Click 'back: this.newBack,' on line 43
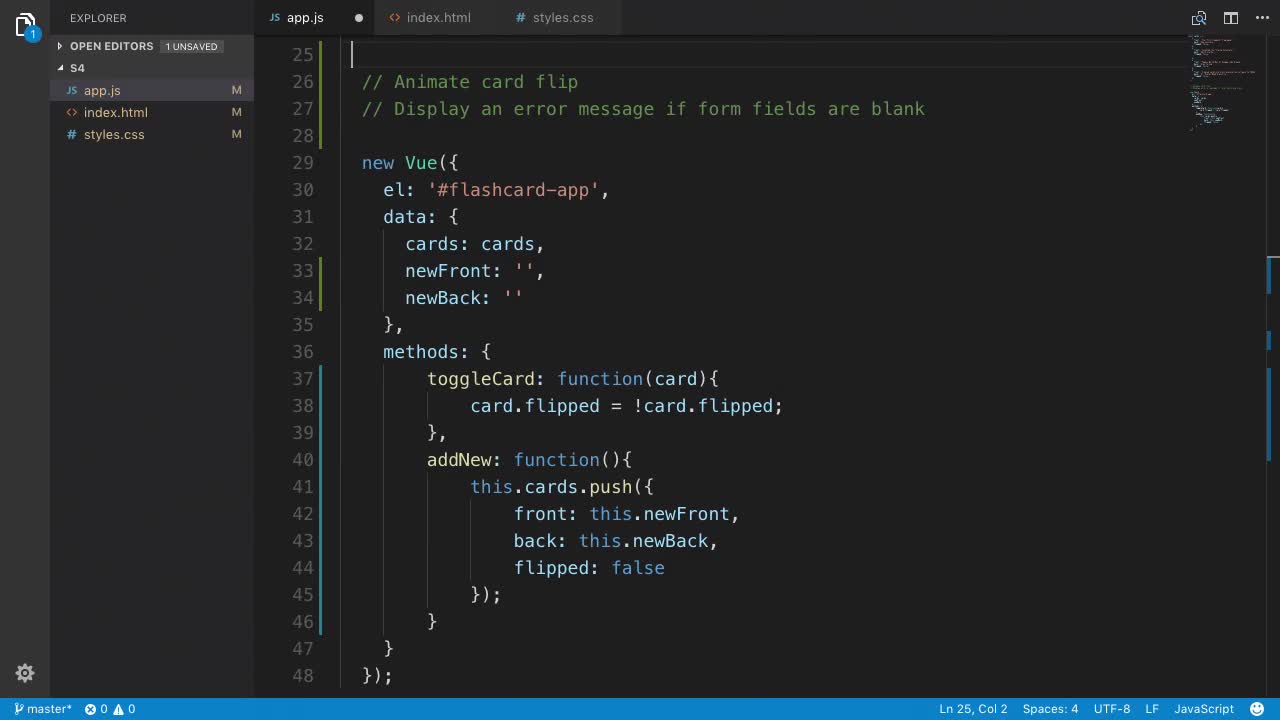Image resolution: width=1280 pixels, height=720 pixels. [616, 541]
